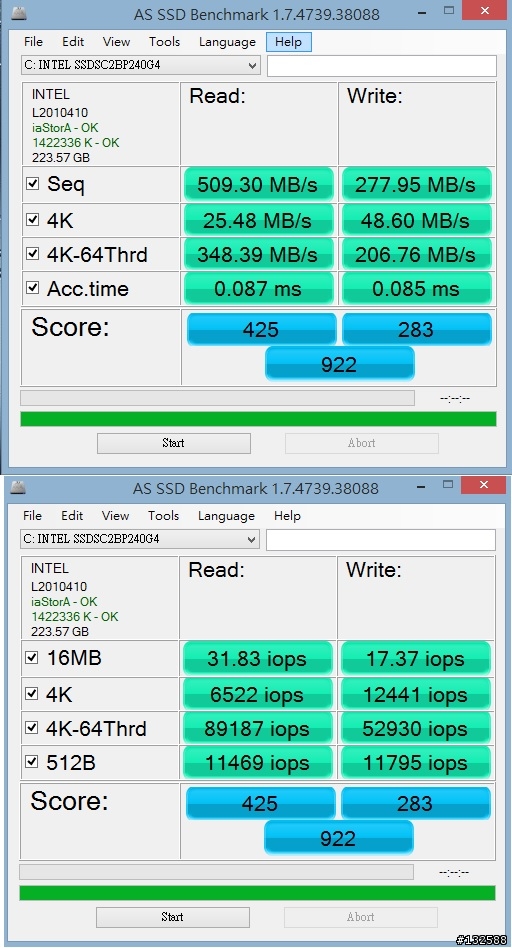Viewport: 512px width, 948px height.
Task: Click green progress bar in lower window
Action: point(258,893)
